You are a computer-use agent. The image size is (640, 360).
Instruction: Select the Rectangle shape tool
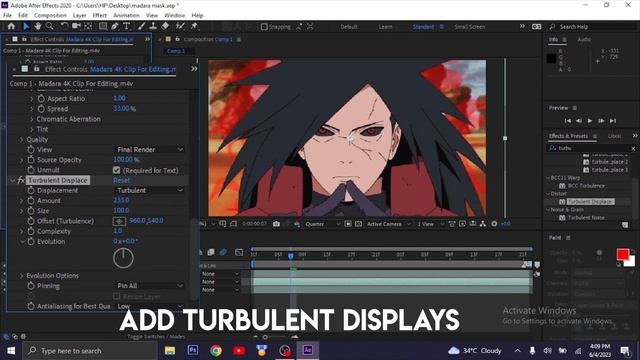(x=103, y=26)
